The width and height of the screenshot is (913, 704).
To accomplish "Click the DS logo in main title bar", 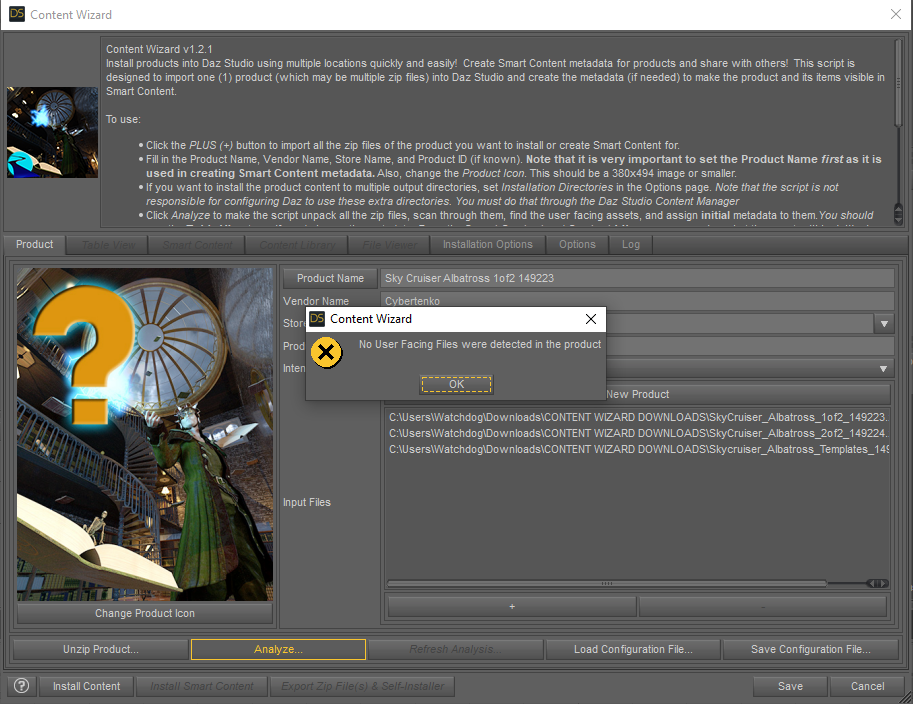I will [x=17, y=14].
